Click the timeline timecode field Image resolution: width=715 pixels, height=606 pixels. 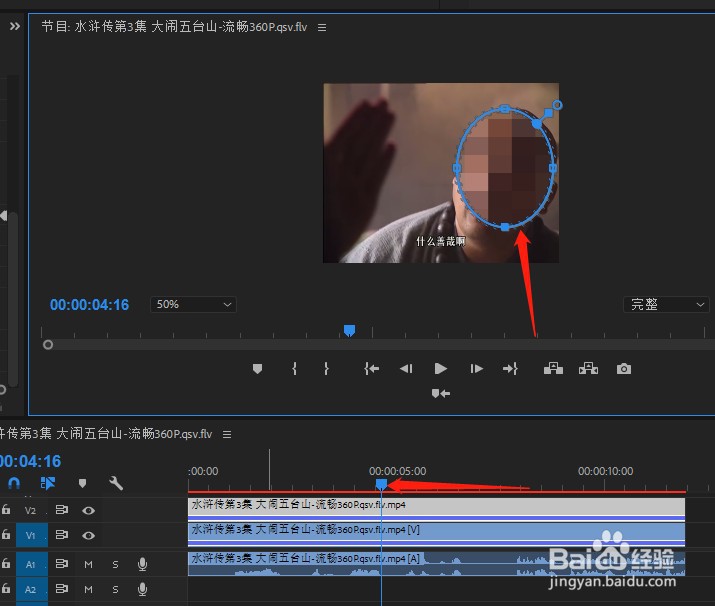(30, 461)
